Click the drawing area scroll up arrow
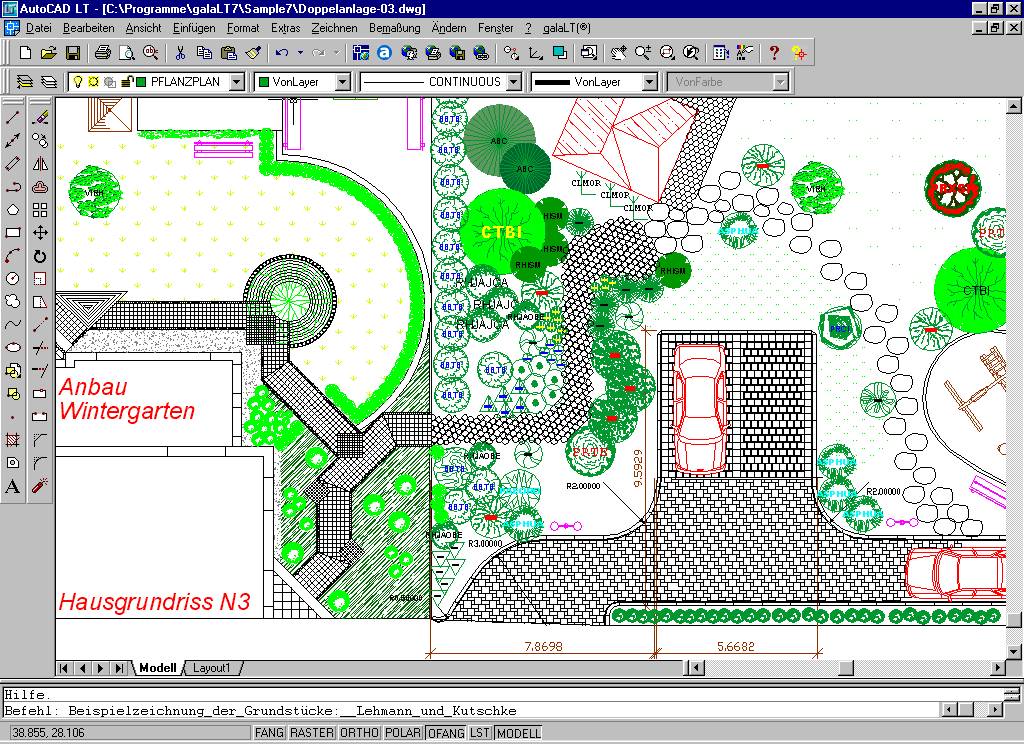Viewport: 1024px width, 744px height. tap(1013, 106)
